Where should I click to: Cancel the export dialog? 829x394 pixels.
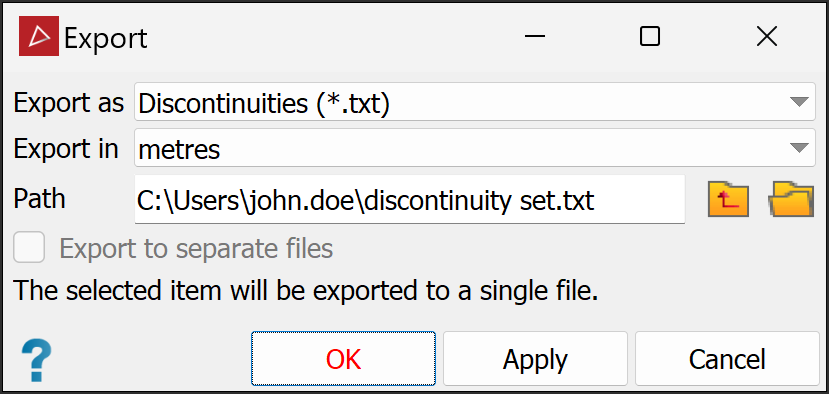tap(727, 359)
